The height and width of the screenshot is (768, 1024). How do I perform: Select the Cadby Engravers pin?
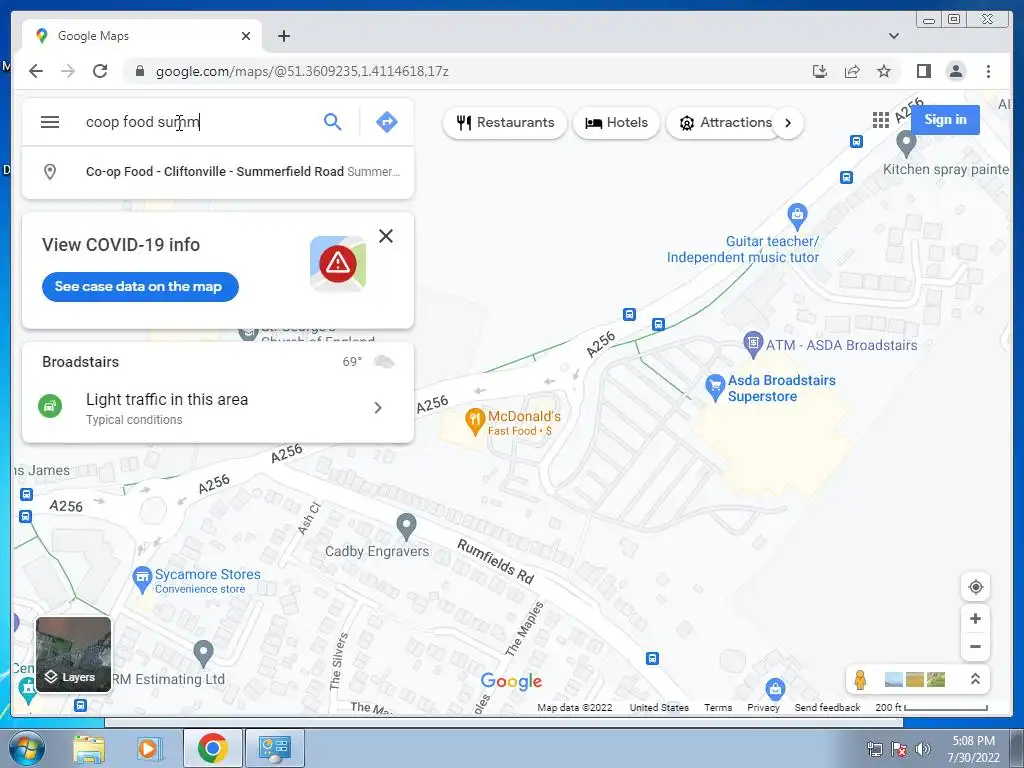point(406,526)
